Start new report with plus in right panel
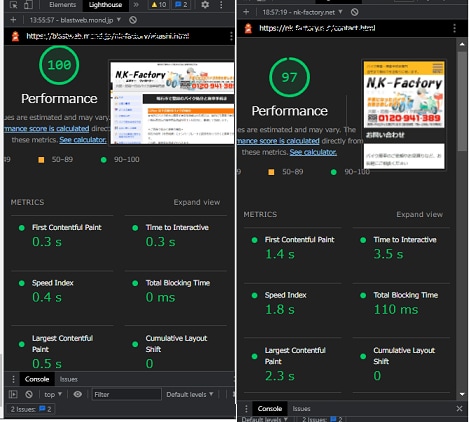Viewport: 470px width, 422px height. 246,12
